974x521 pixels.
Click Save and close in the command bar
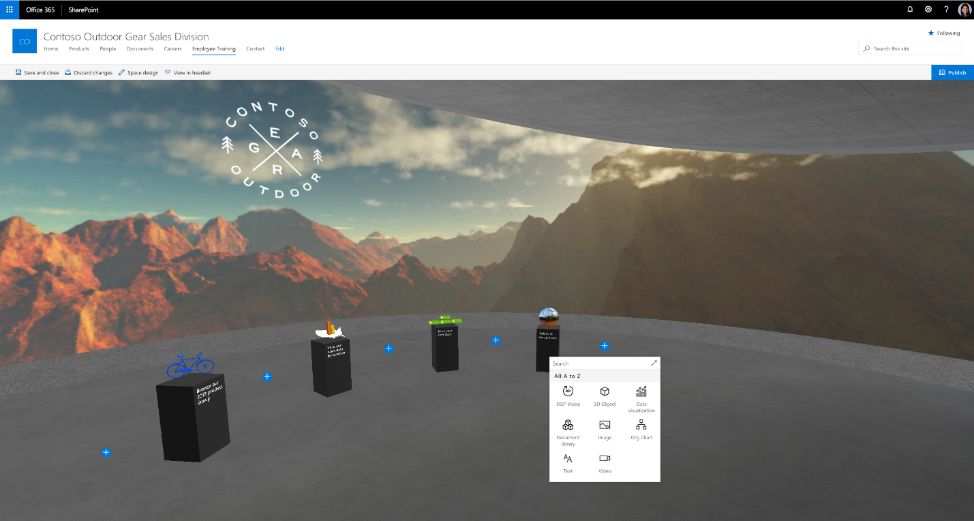37,73
